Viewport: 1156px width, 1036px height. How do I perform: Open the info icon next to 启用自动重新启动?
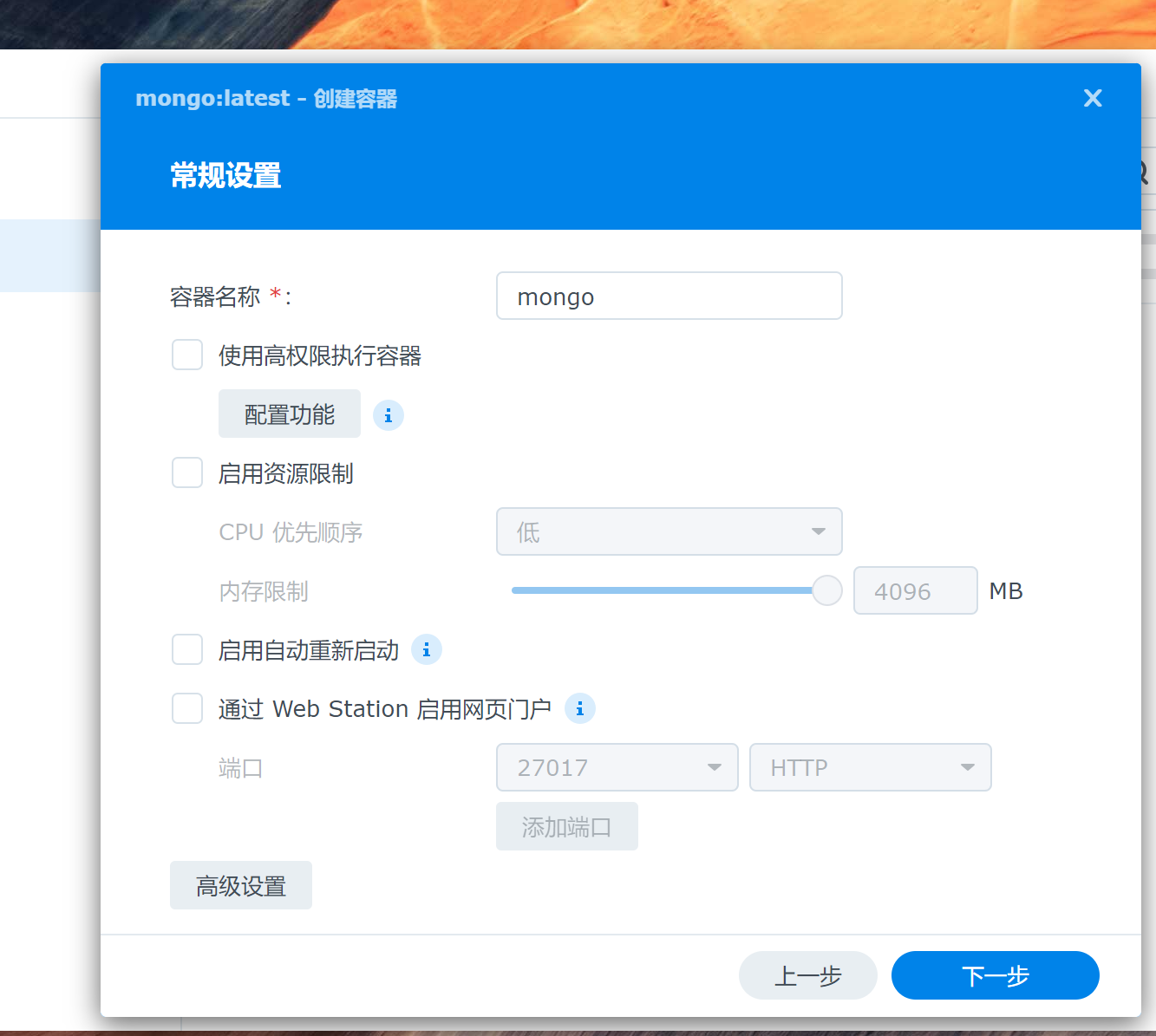pos(427,649)
